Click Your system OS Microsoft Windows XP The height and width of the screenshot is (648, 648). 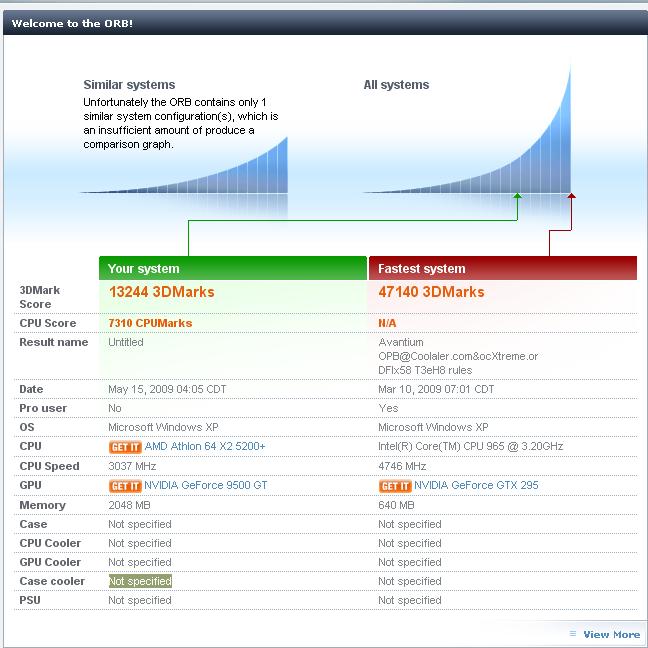point(163,427)
